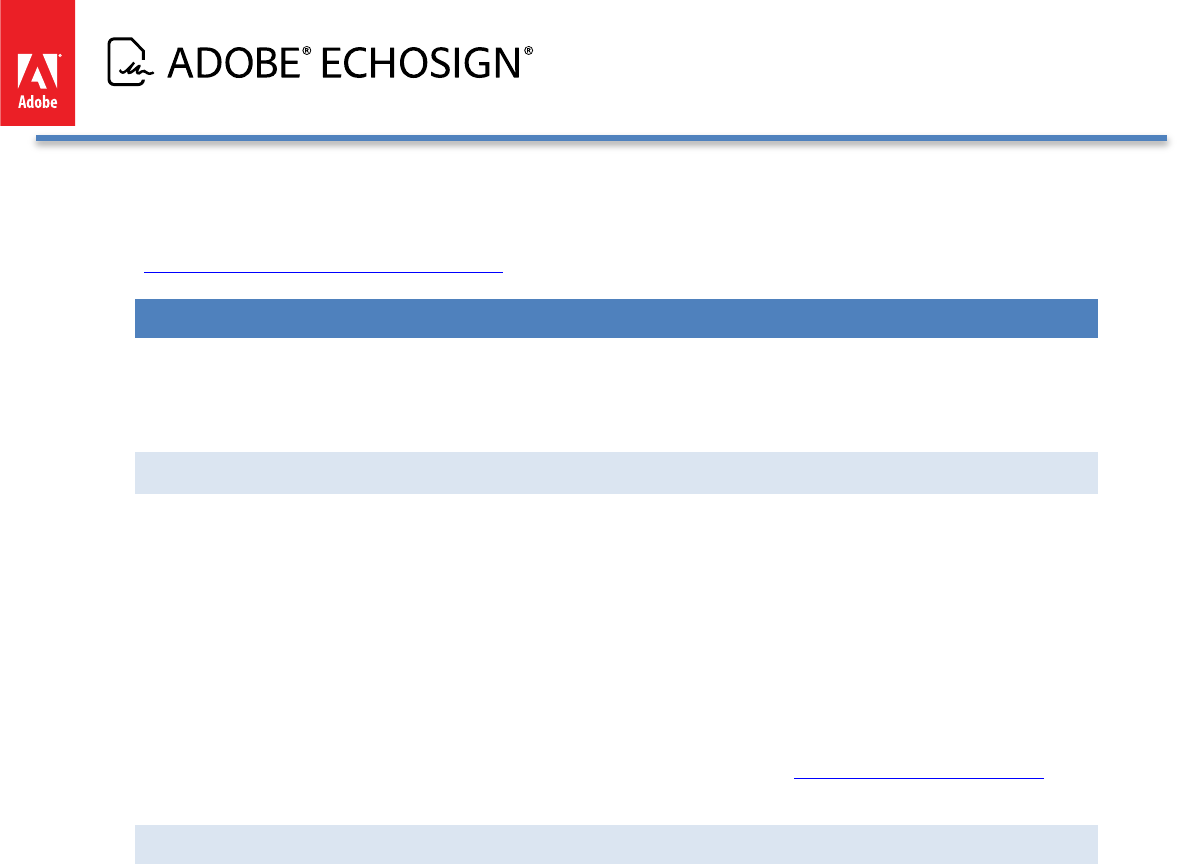
Task: Click the letter N ending ECHOSIGN
Action: point(507,63)
